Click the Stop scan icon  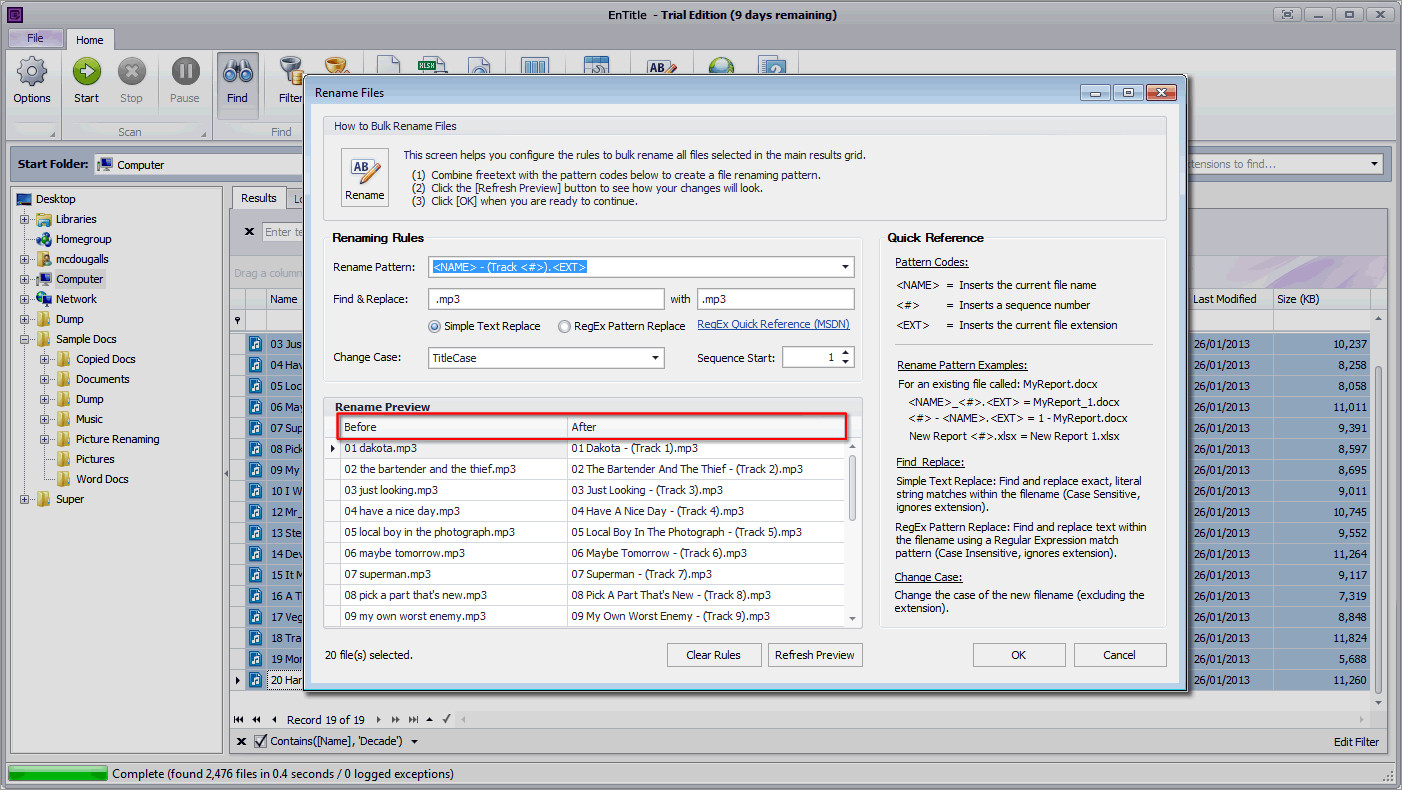click(x=131, y=81)
